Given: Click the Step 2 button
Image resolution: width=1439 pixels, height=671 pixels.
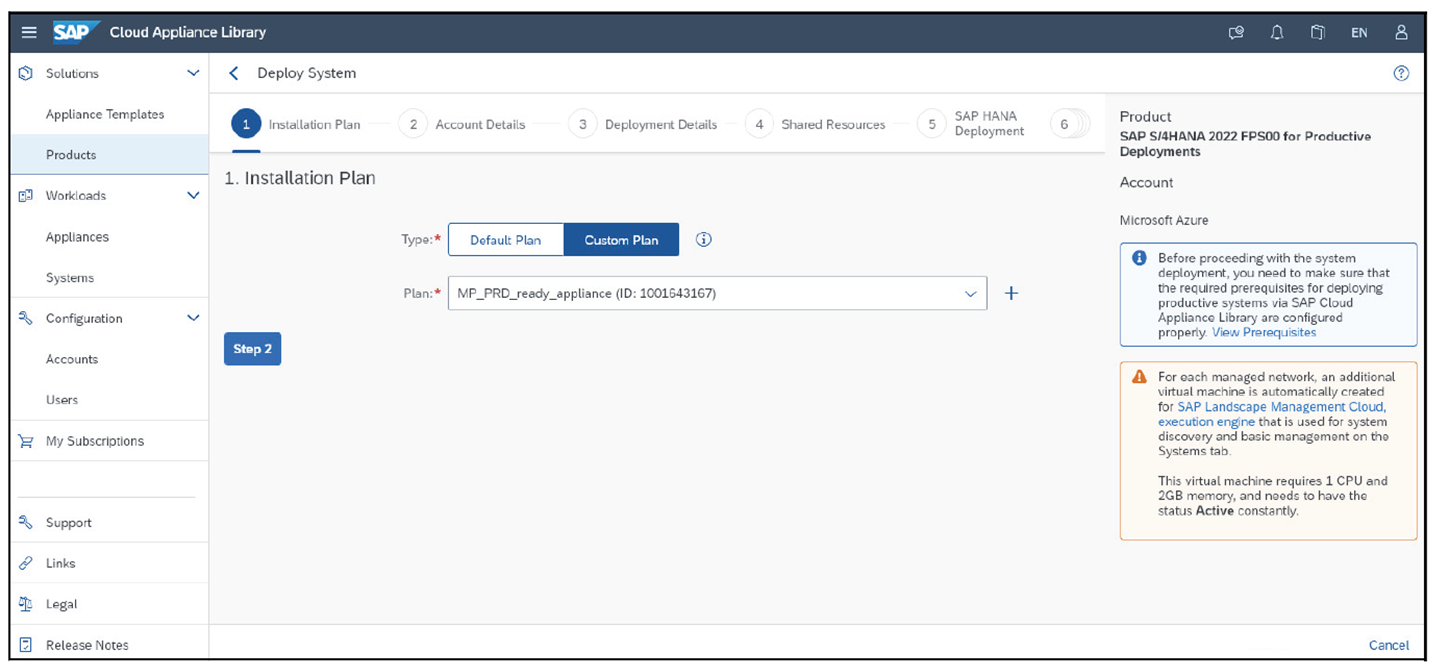Looking at the screenshot, I should pyautogui.click(x=252, y=348).
